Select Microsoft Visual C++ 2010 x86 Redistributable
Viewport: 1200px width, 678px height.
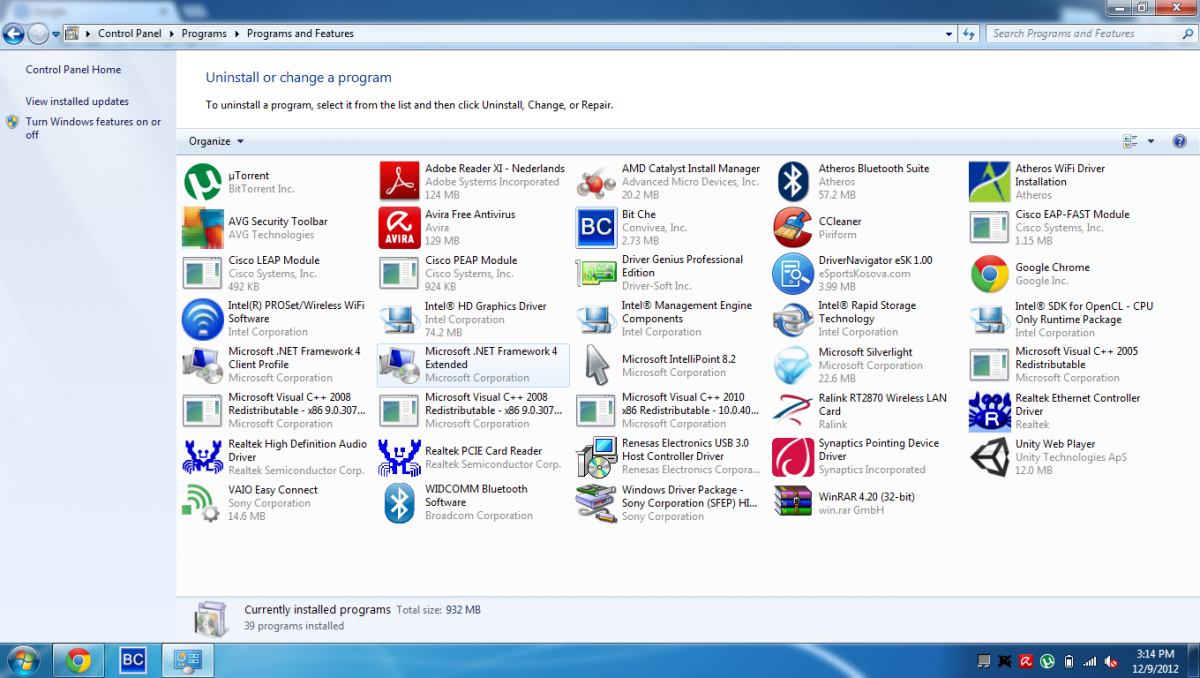tap(670, 411)
